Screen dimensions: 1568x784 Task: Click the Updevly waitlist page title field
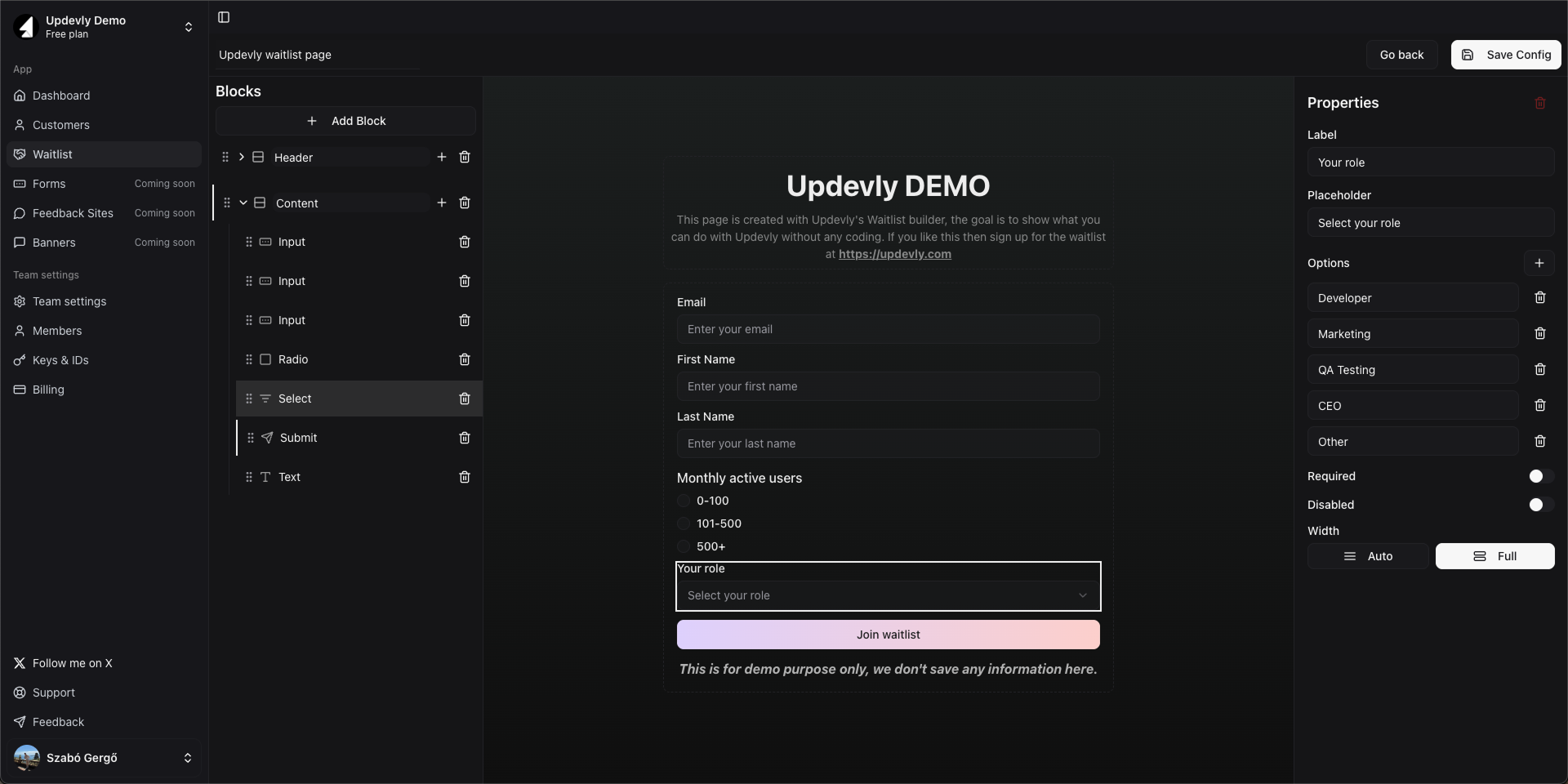point(318,55)
